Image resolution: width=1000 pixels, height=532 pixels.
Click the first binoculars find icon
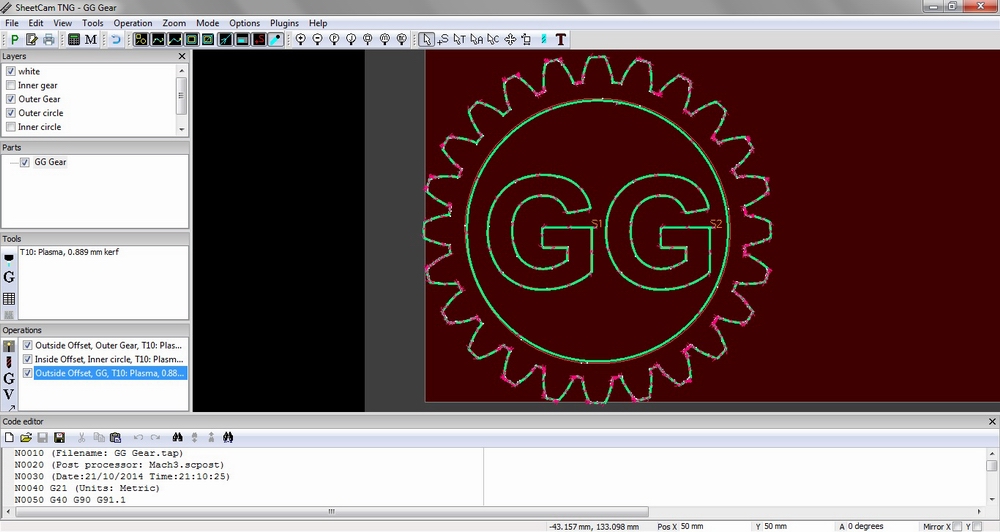click(x=177, y=438)
